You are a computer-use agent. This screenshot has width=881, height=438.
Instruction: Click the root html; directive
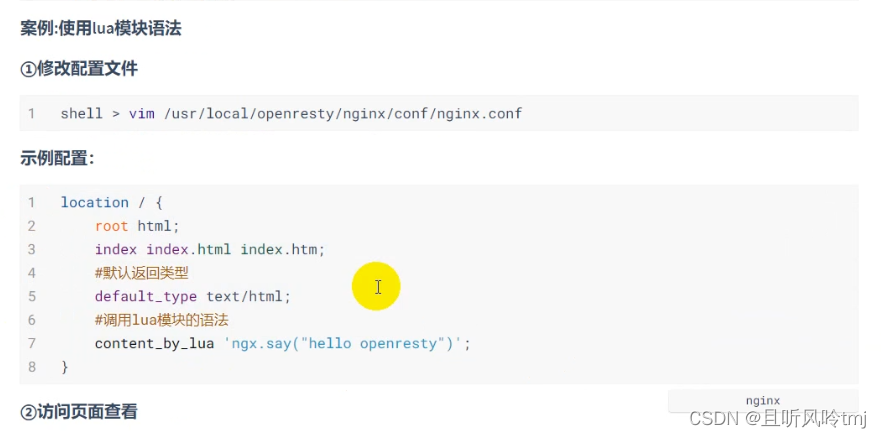[x=137, y=226]
